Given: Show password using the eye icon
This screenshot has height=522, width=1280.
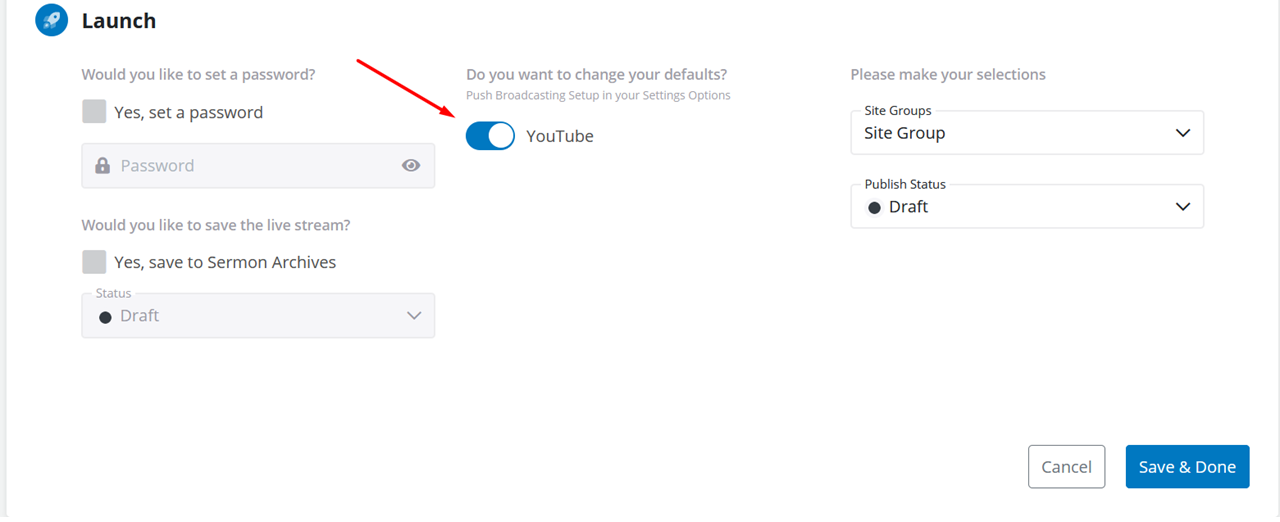Looking at the screenshot, I should point(411,166).
